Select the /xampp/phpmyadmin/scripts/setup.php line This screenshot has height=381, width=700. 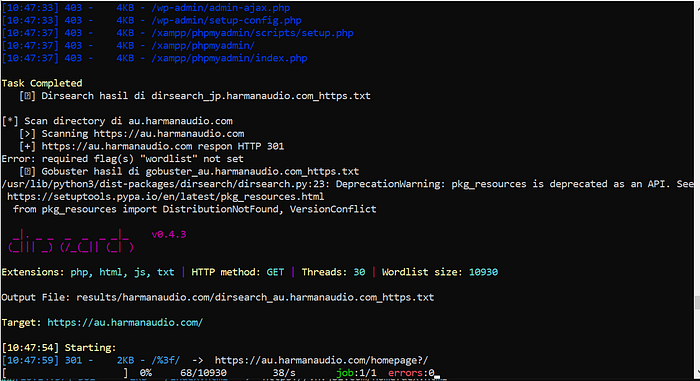178,33
